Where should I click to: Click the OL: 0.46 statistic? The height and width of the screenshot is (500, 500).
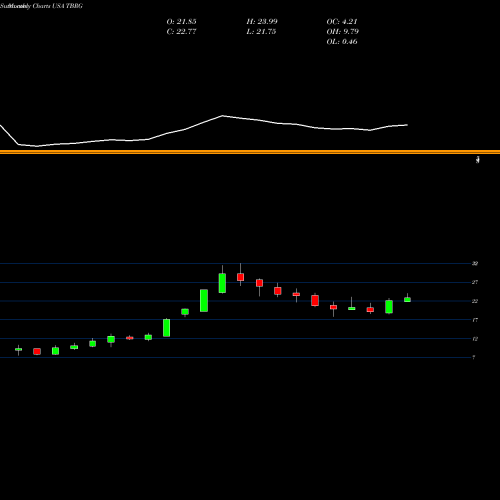(342, 42)
